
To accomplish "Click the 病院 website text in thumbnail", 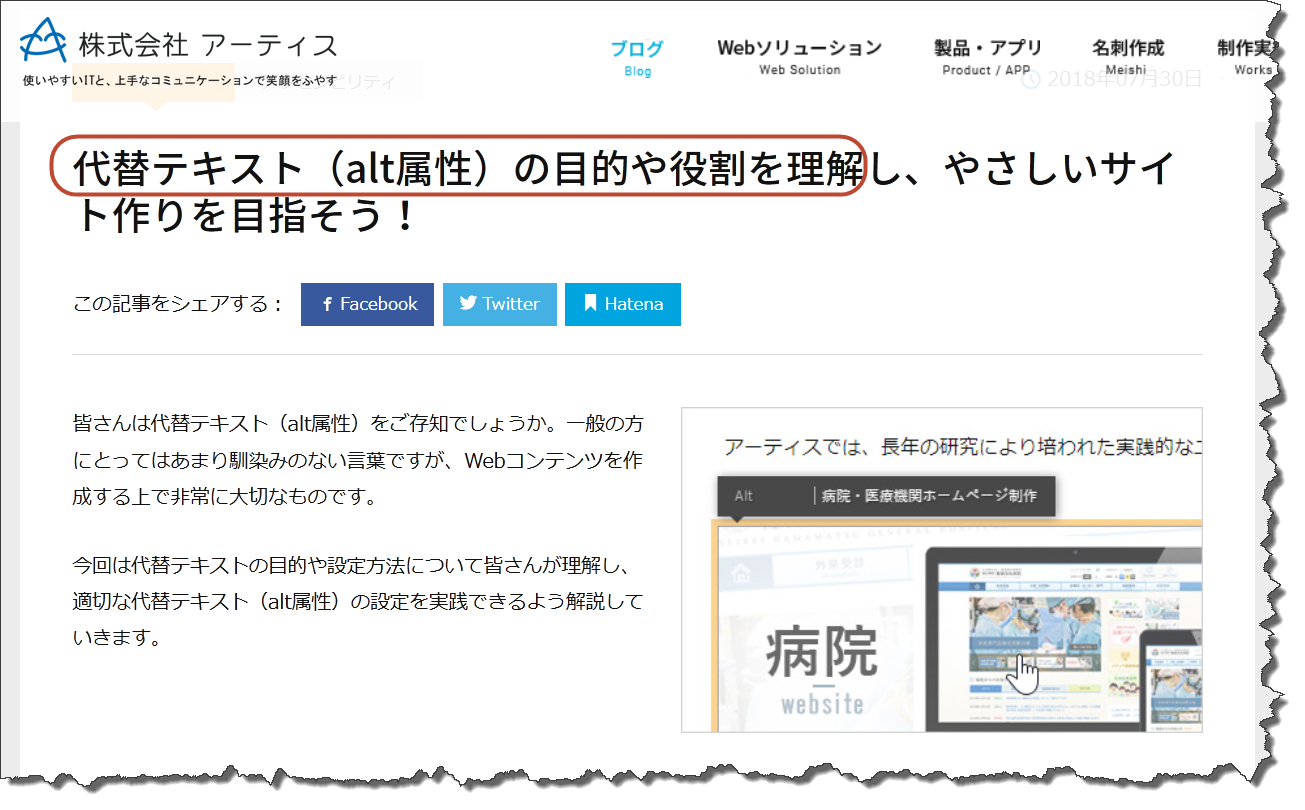I will pyautogui.click(x=821, y=669).
